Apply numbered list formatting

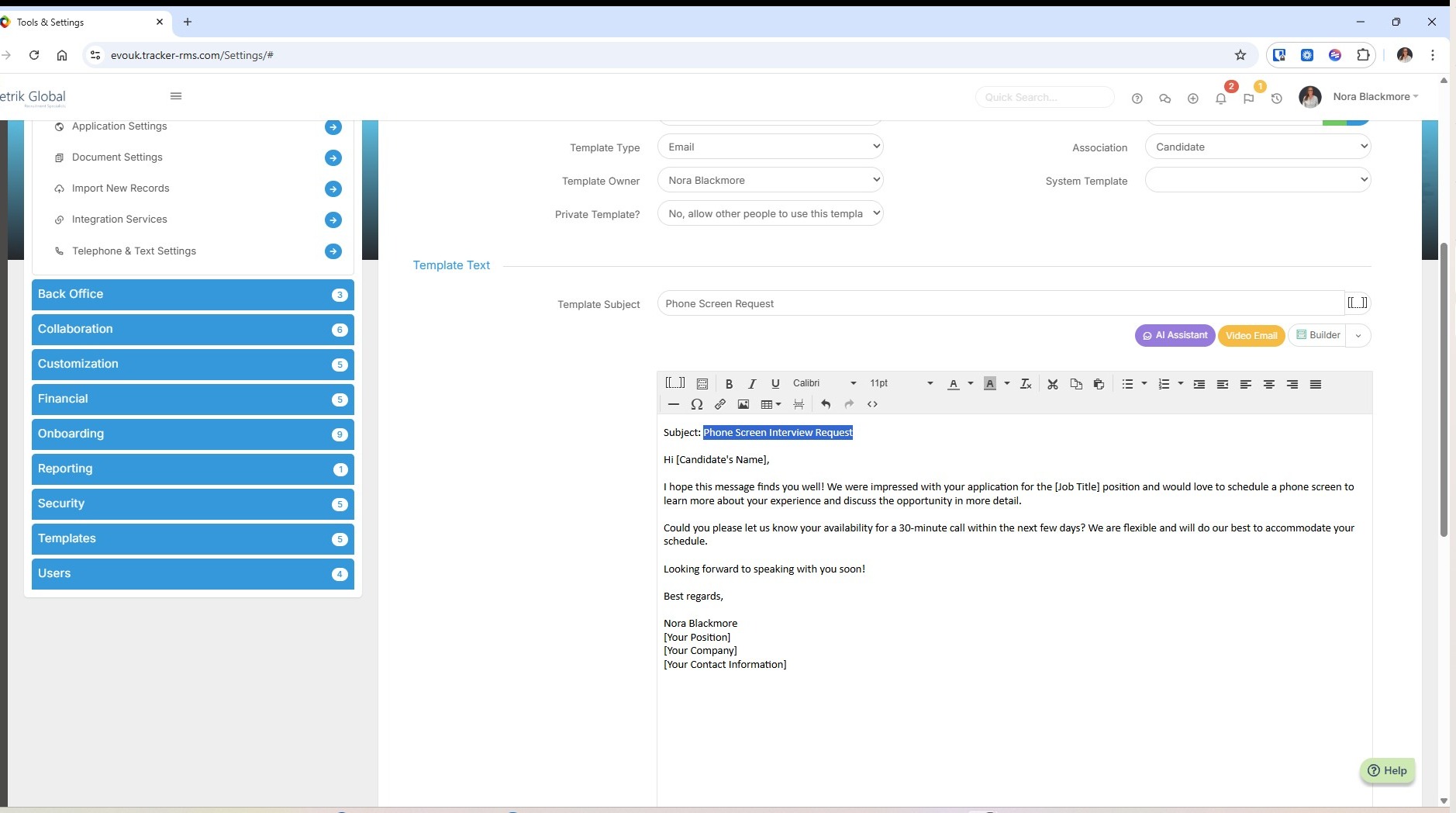pyautogui.click(x=1164, y=384)
